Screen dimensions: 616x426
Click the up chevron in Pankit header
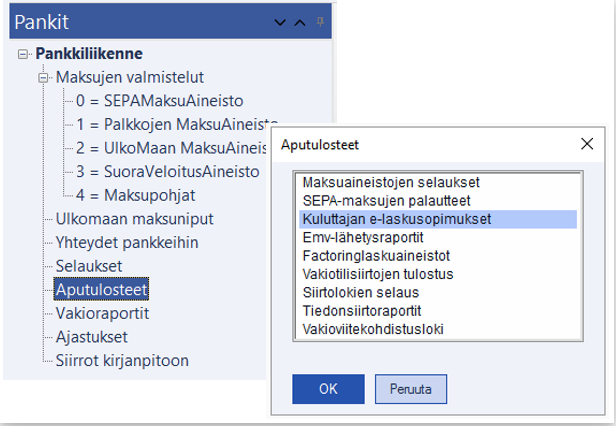click(300, 21)
